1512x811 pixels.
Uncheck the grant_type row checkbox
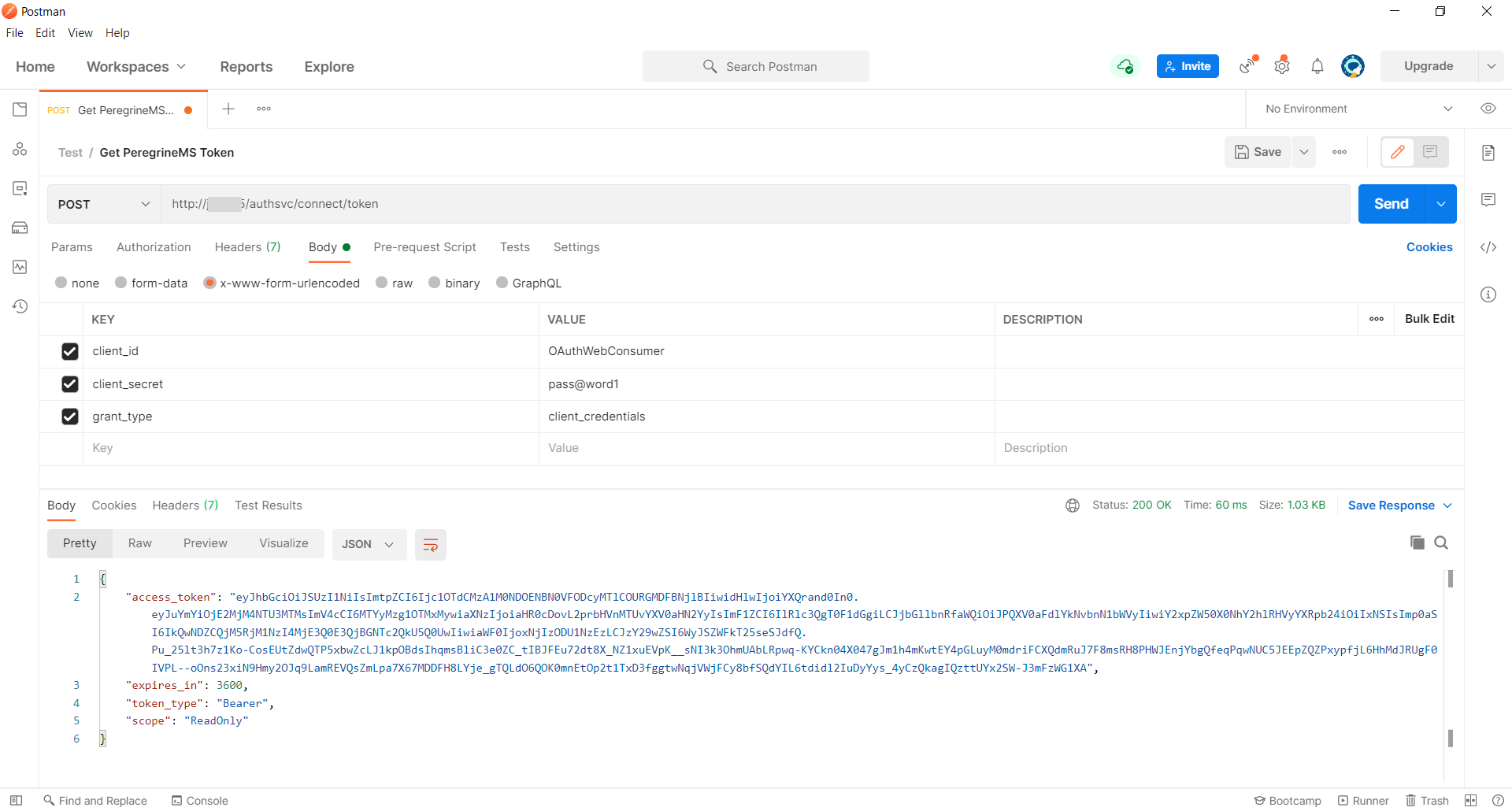[x=70, y=417]
